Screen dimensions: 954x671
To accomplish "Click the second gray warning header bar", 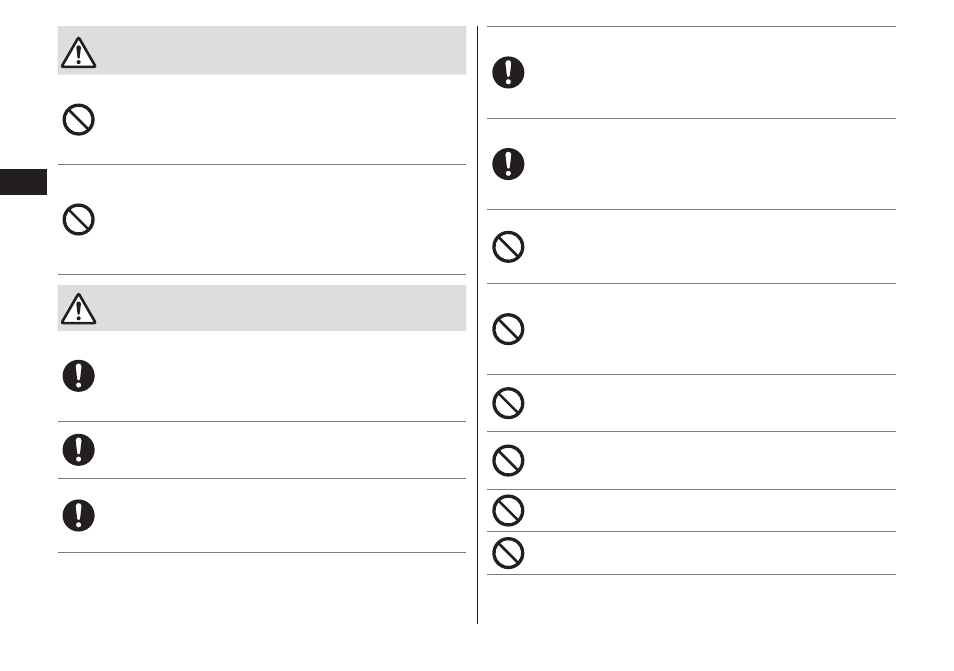I will tap(262, 308).
